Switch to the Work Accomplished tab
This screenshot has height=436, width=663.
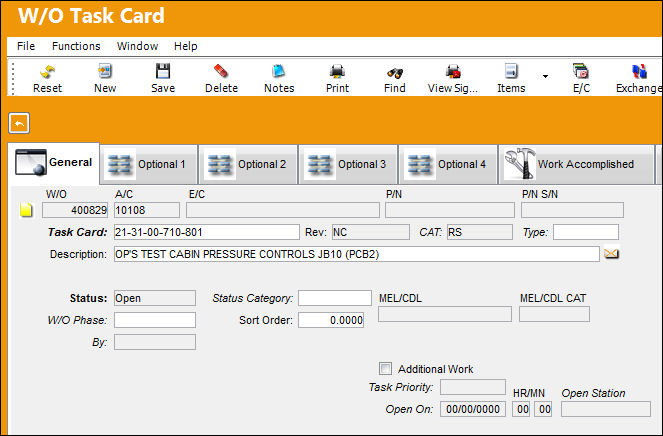pos(577,164)
